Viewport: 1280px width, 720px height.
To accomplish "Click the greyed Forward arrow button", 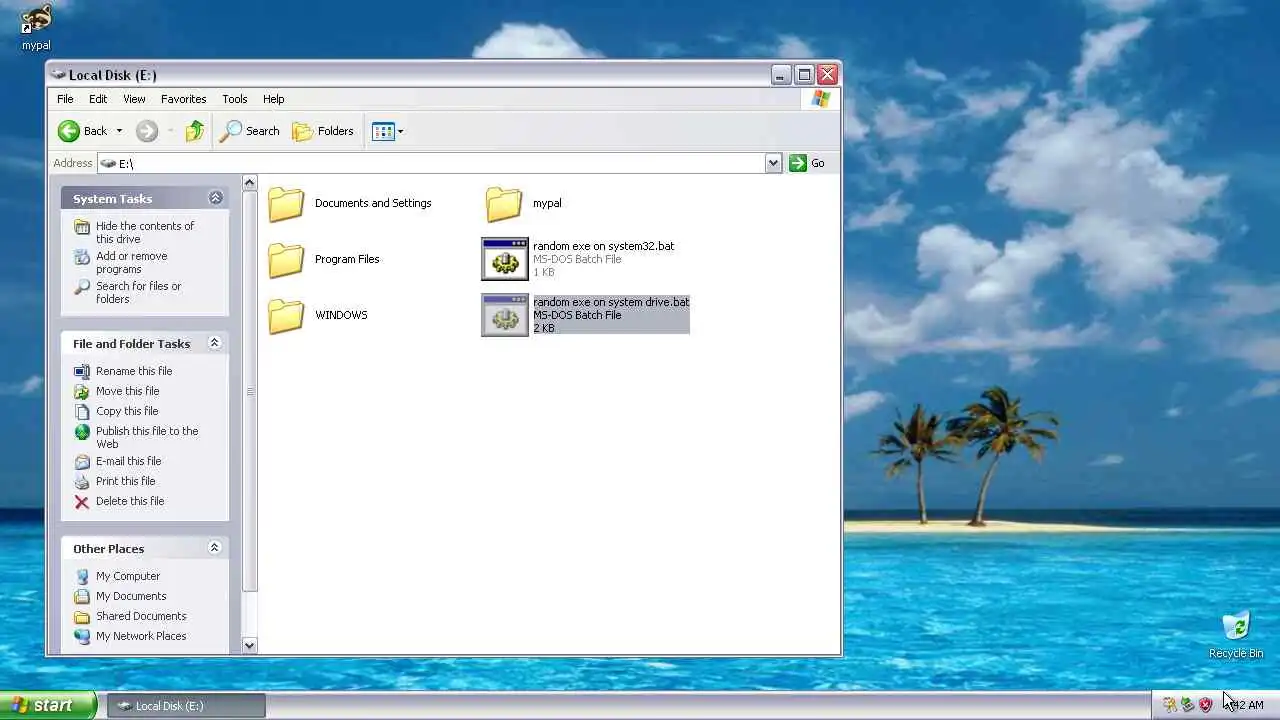I will point(147,131).
